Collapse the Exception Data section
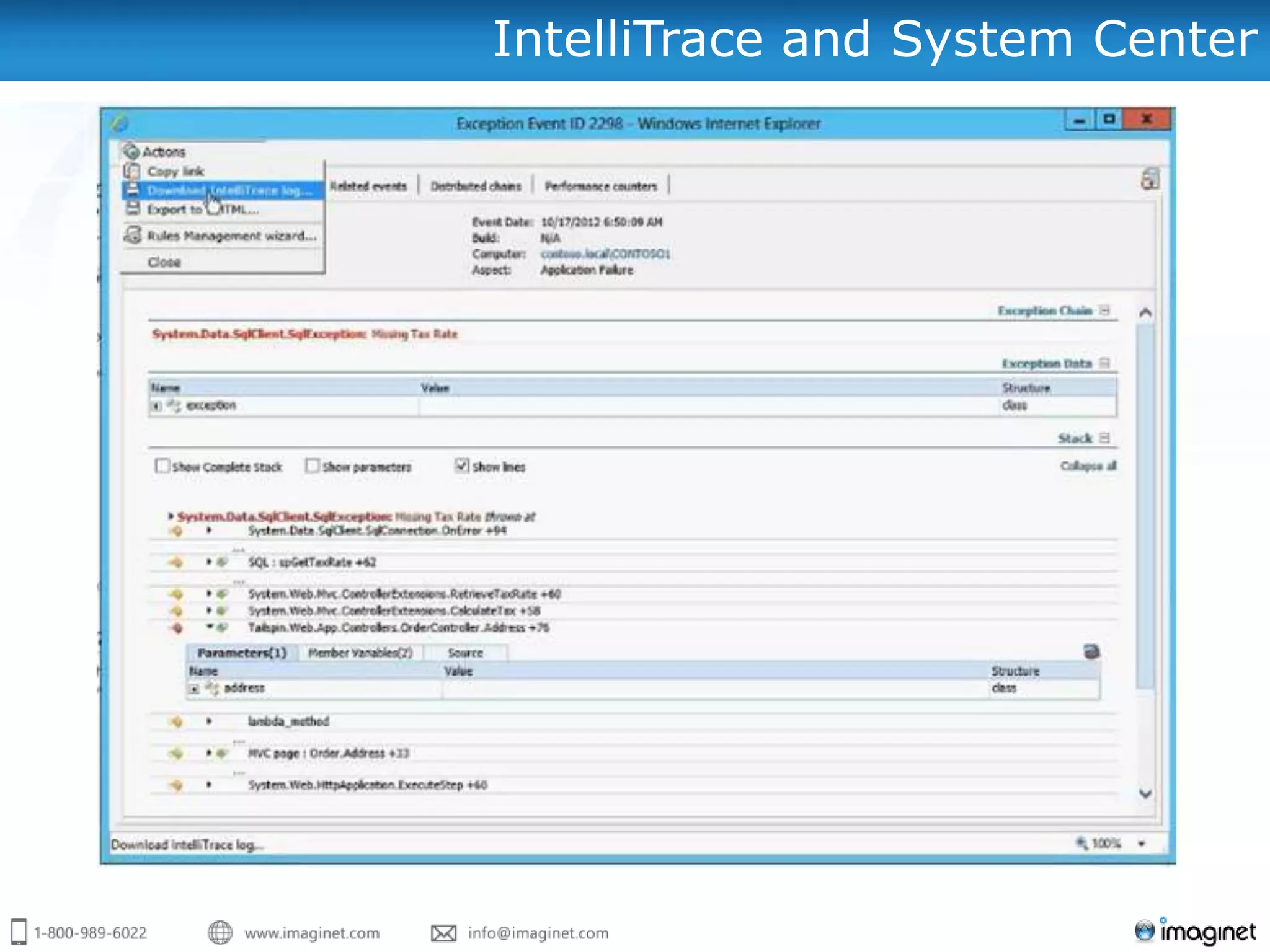 point(1104,363)
